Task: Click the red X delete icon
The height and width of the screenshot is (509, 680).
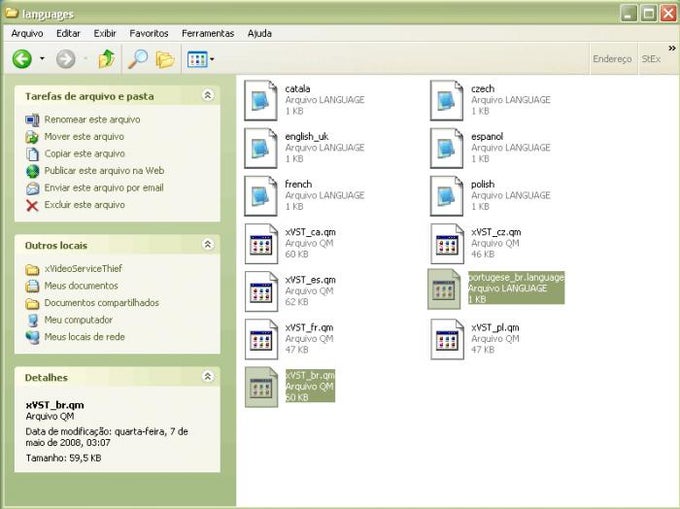Action: [32, 205]
